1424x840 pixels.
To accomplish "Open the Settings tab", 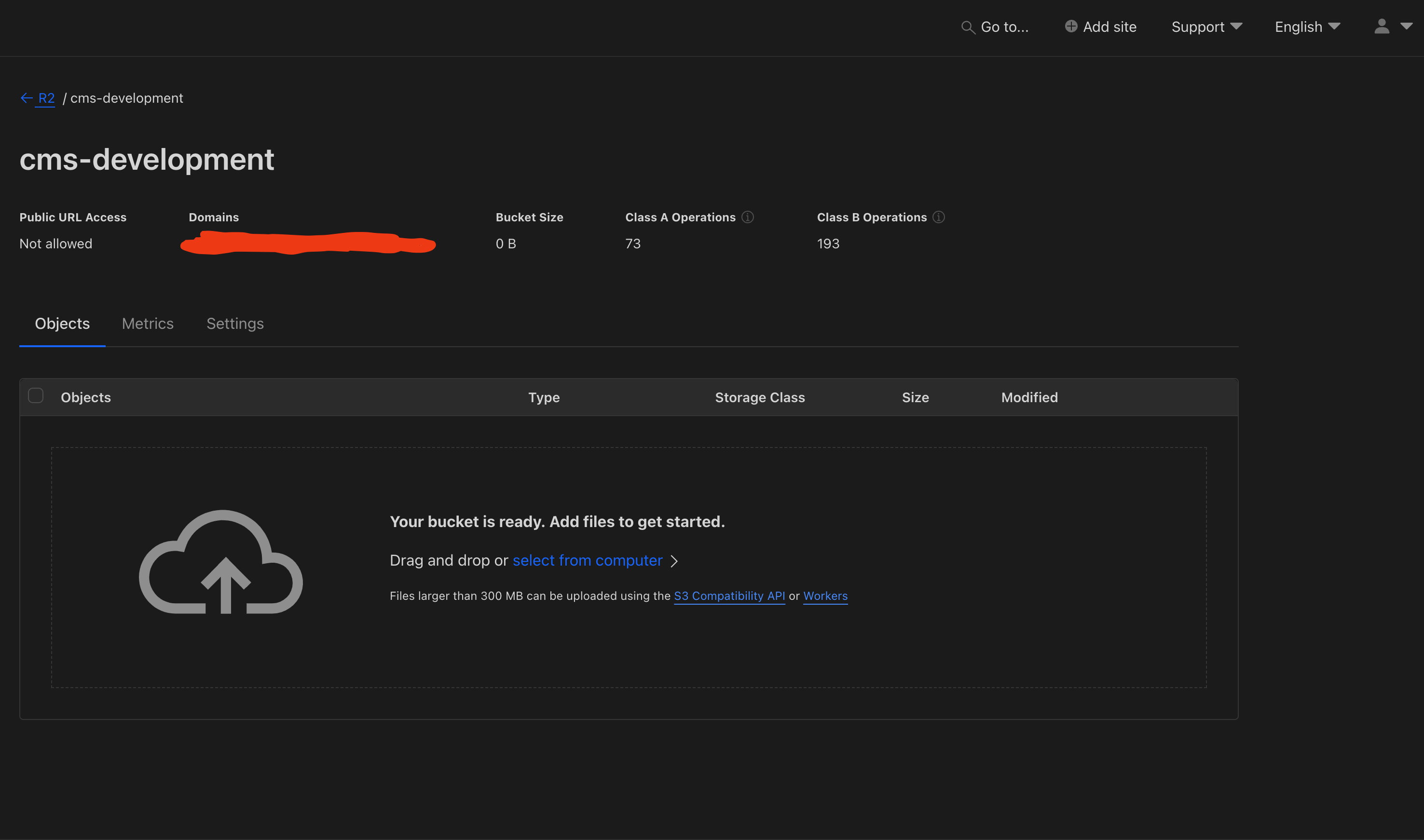I will 235,323.
